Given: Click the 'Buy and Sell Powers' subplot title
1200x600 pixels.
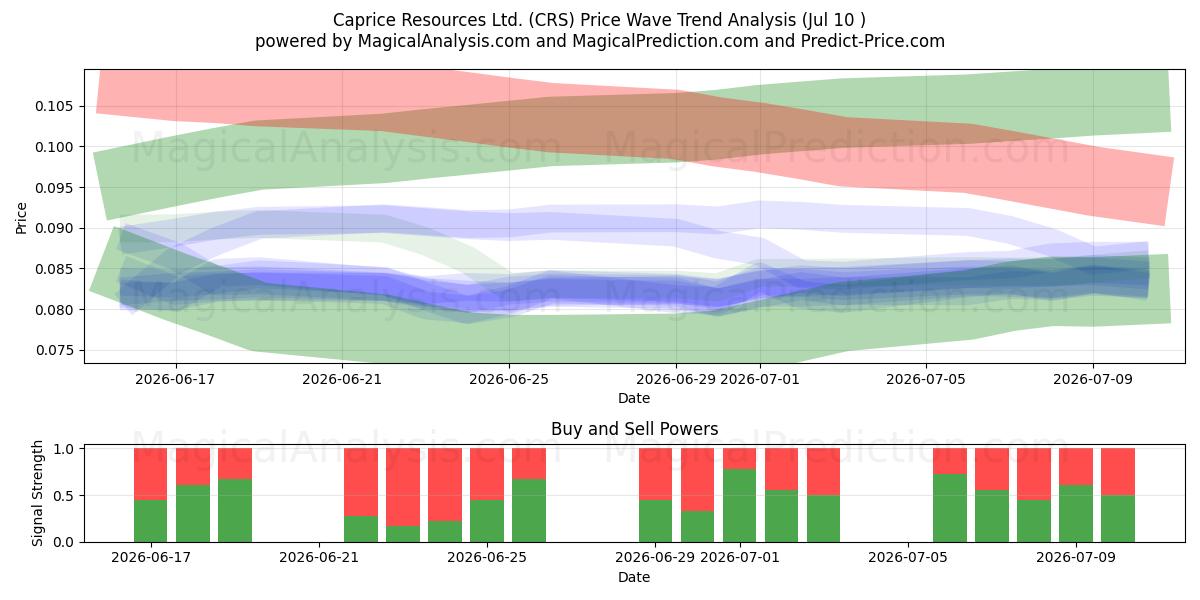Looking at the screenshot, I should pos(634,429).
